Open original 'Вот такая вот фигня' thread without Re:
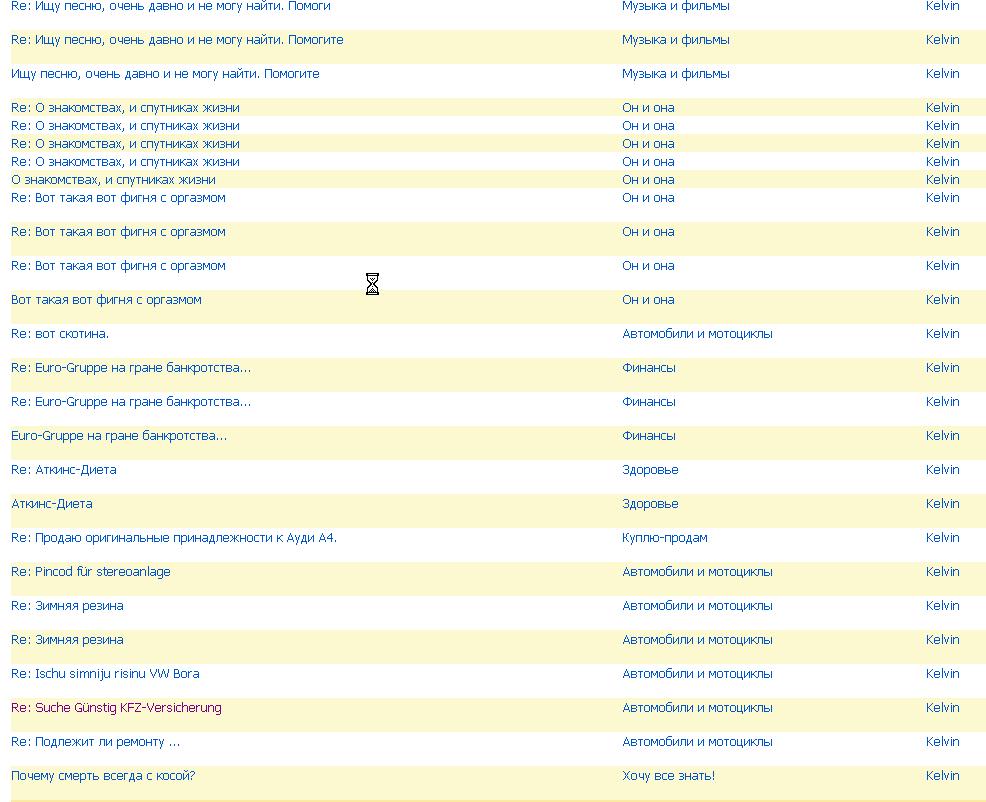Screen dimensions: 986x802 [x=106, y=300]
